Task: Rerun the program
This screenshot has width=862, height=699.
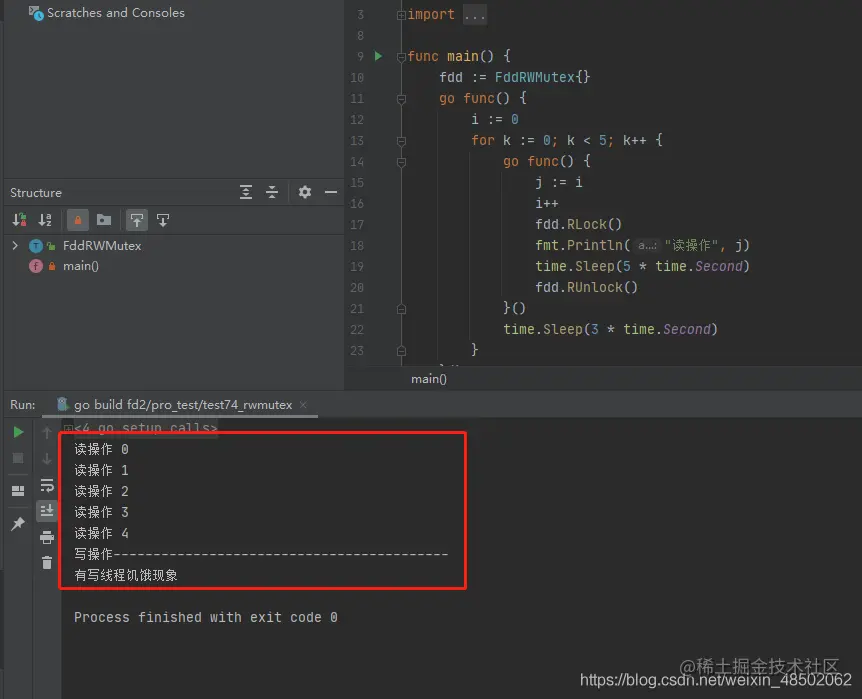Action: coord(18,432)
